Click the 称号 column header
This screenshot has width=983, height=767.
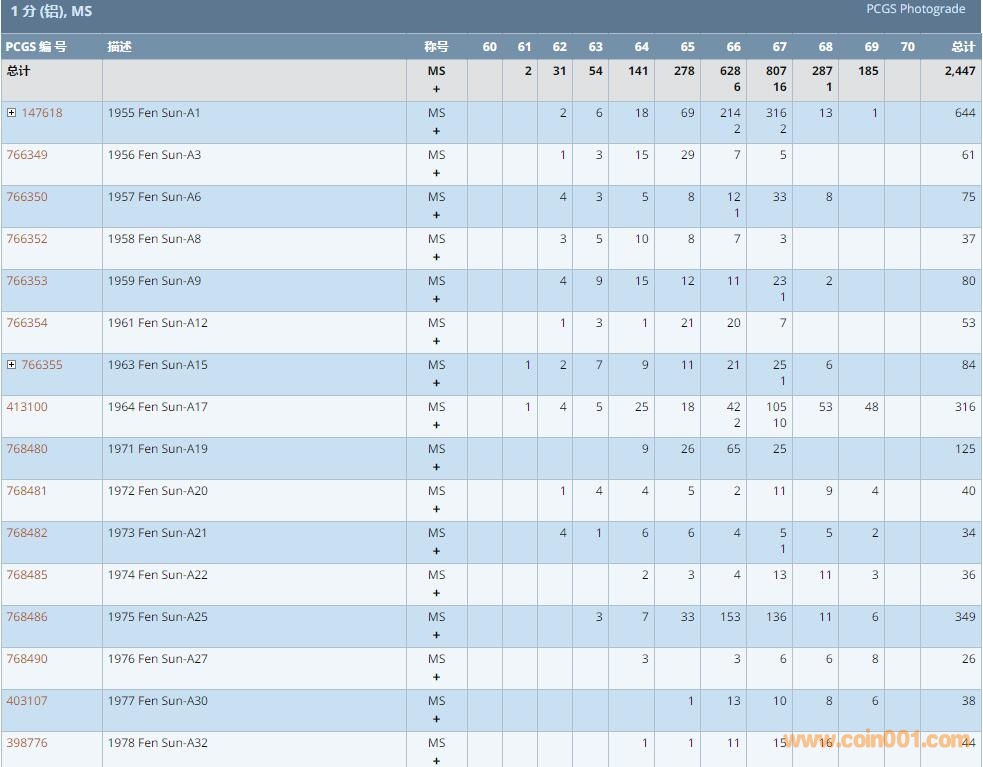pos(436,47)
